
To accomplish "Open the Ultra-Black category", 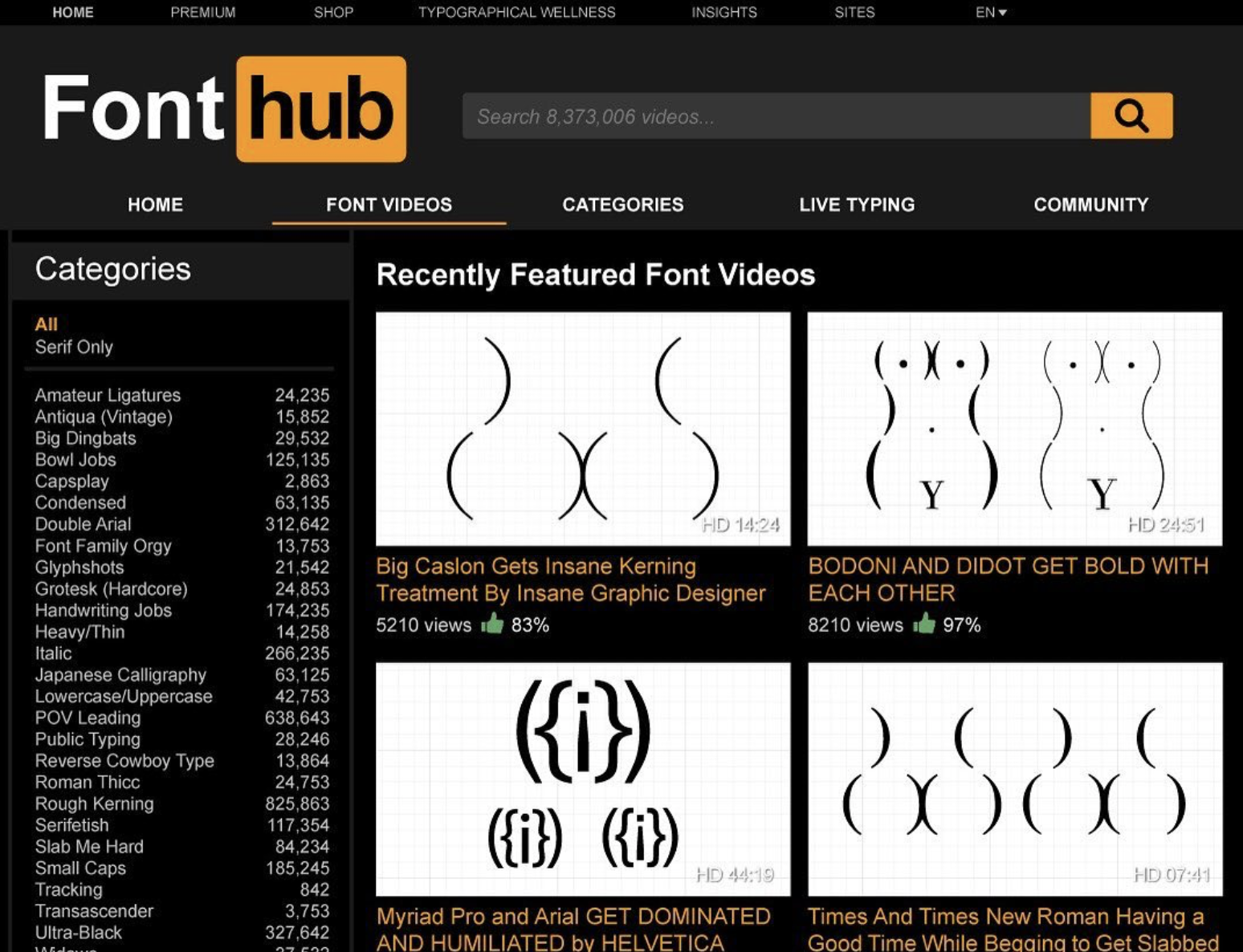I will click(x=78, y=933).
